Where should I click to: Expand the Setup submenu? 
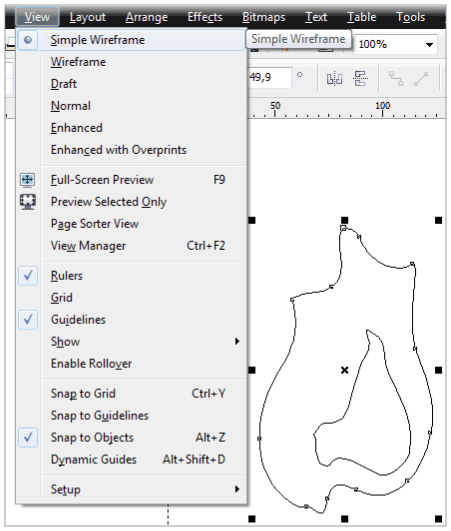click(x=131, y=489)
